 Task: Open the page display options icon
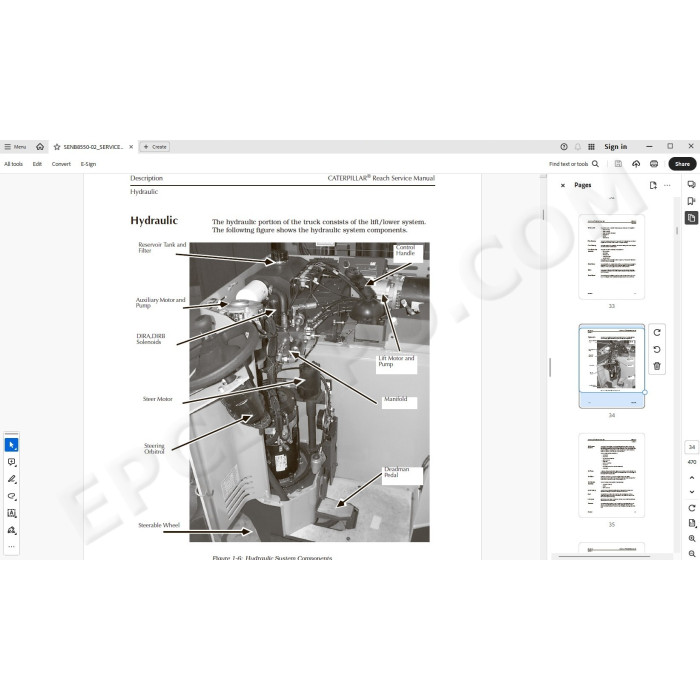692,523
